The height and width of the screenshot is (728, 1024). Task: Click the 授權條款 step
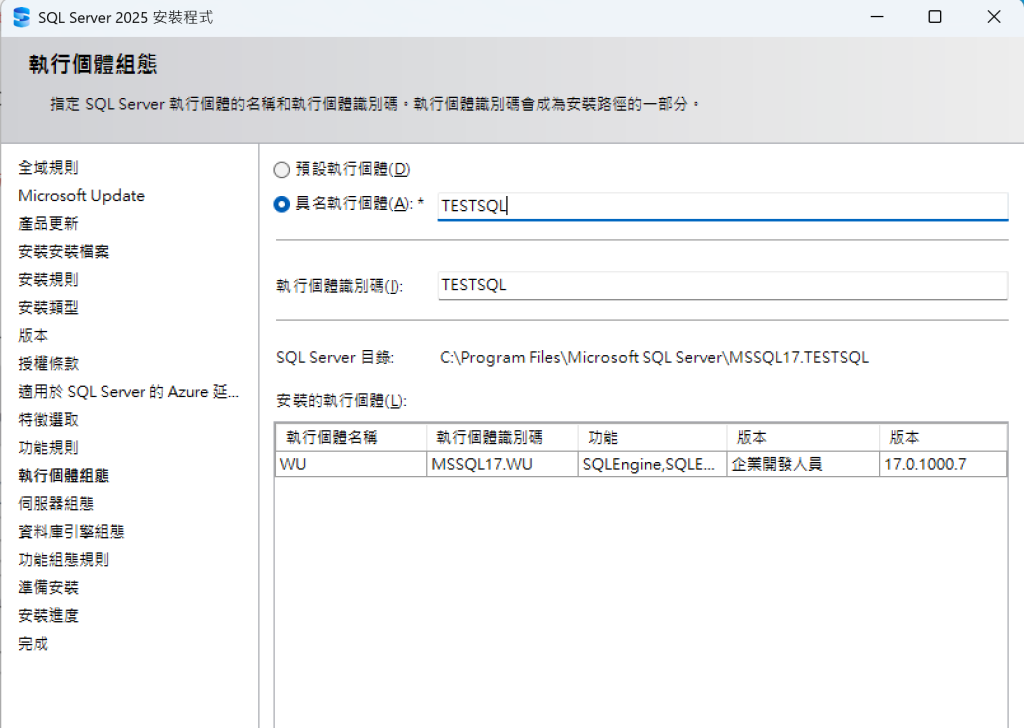coord(48,364)
